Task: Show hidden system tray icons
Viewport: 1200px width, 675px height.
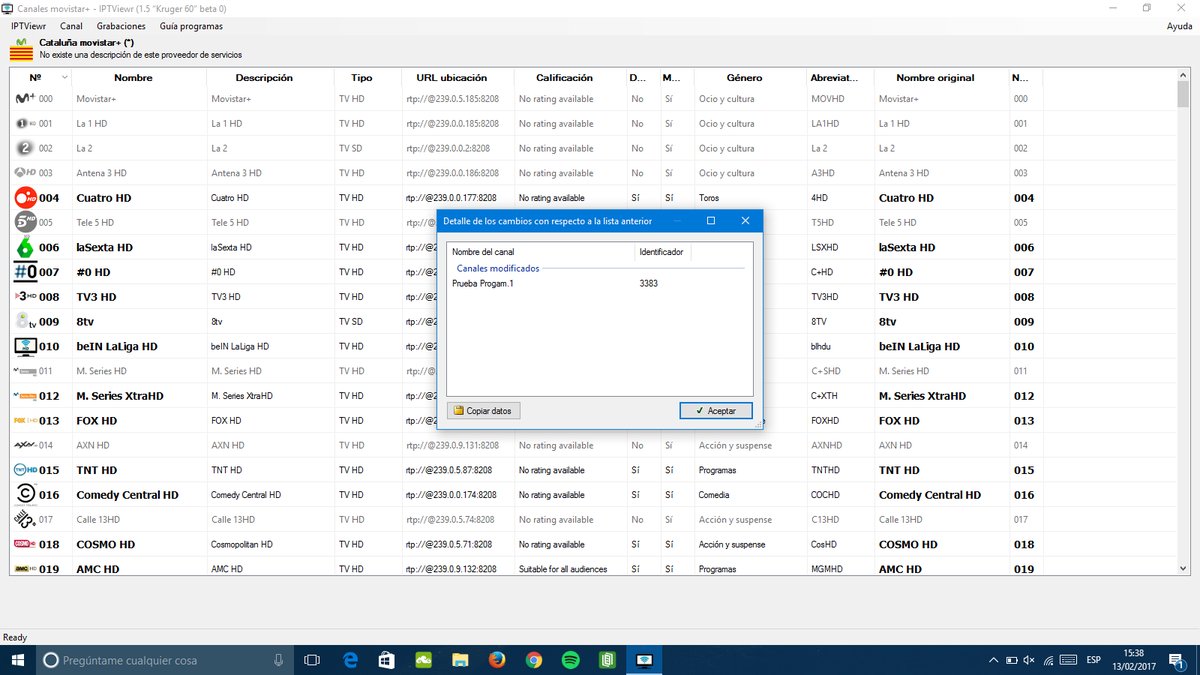Action: 994,660
